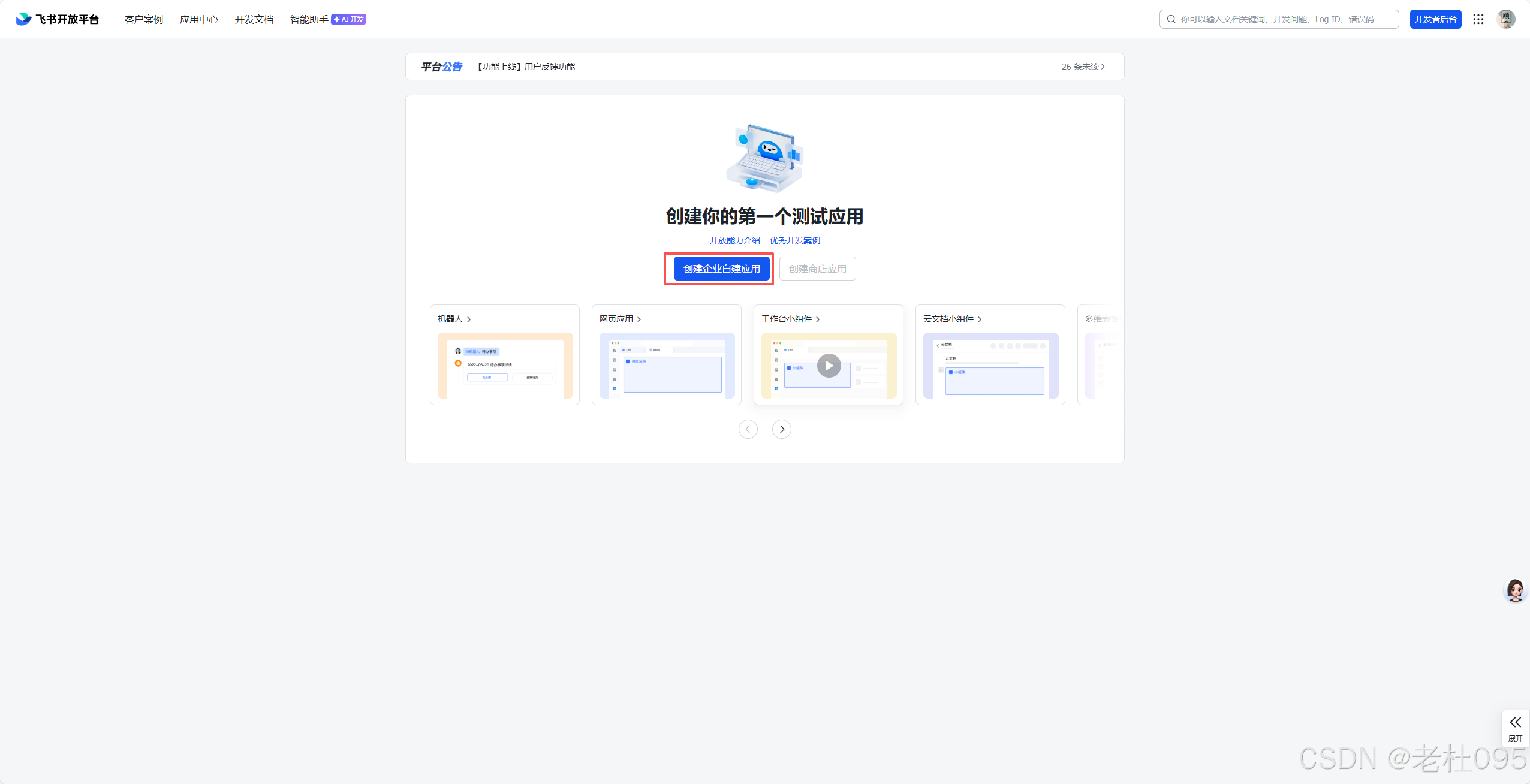Open the 机器人 preview thumbnail
Screen dimensions: 1530x784
click(505, 366)
